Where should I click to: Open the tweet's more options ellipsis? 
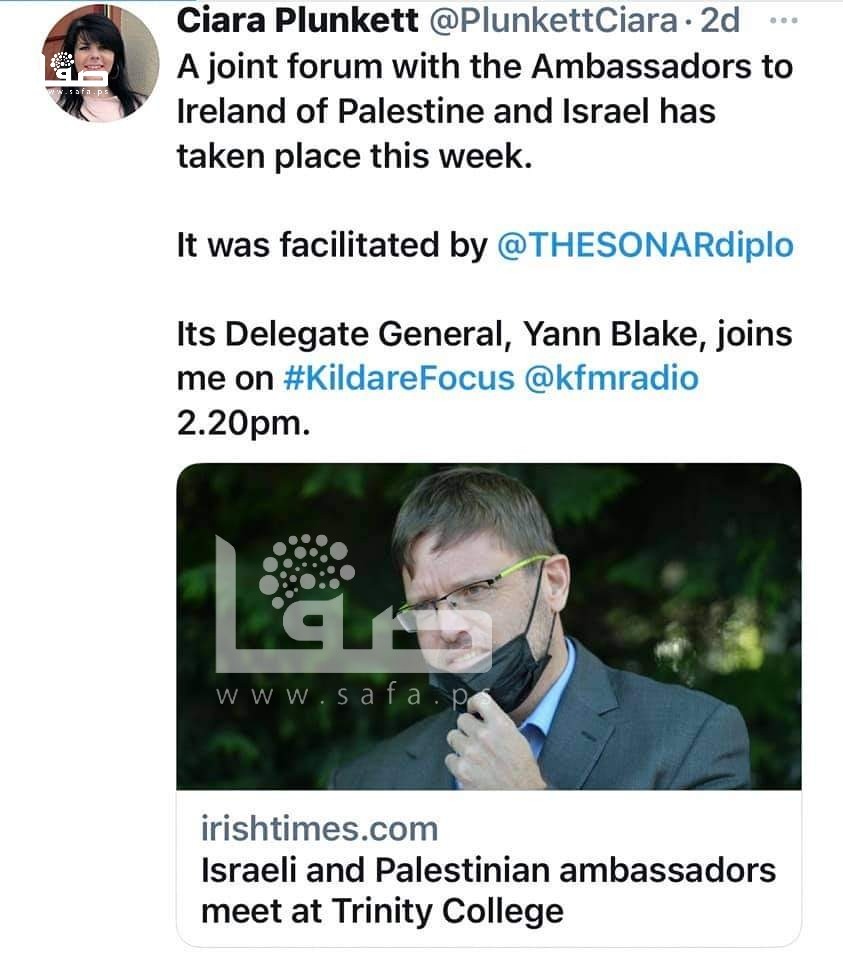point(787,21)
